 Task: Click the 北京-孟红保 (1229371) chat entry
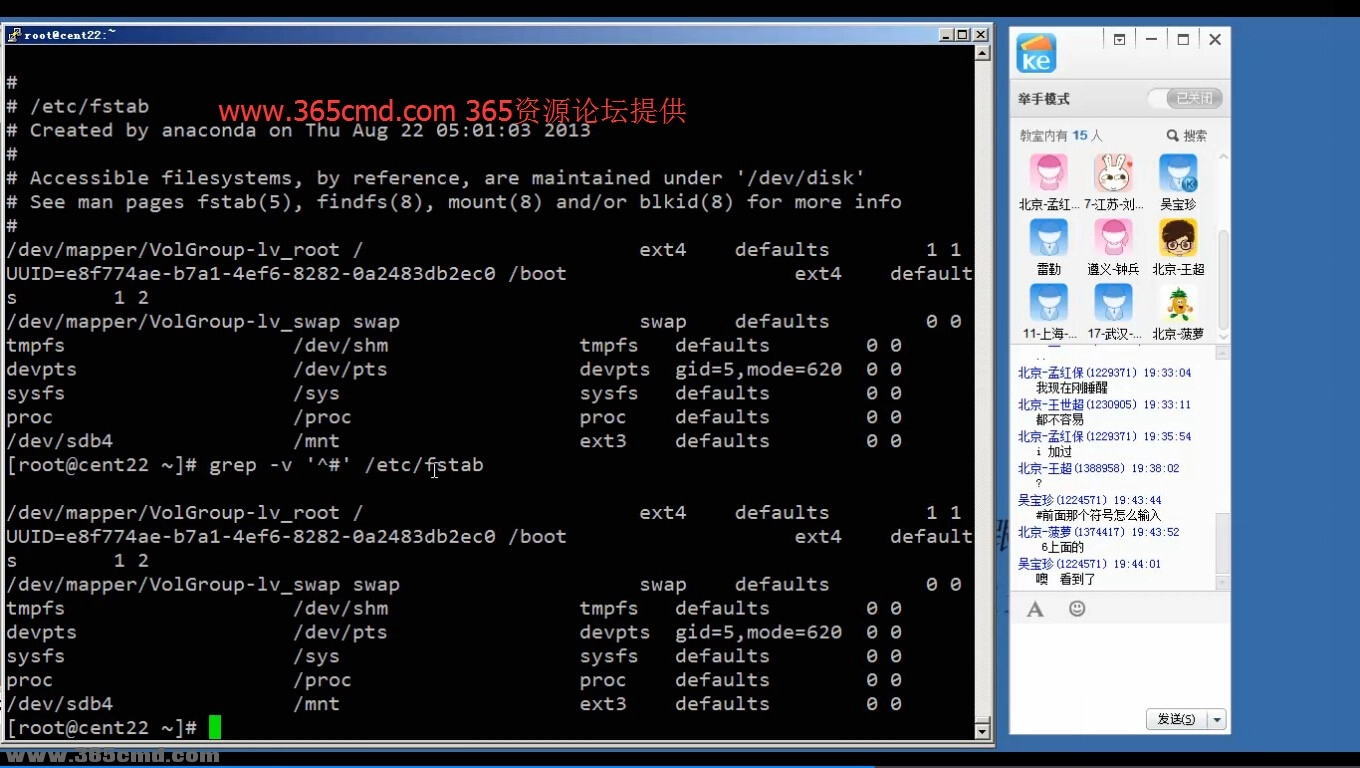pyautogui.click(x=1062, y=372)
